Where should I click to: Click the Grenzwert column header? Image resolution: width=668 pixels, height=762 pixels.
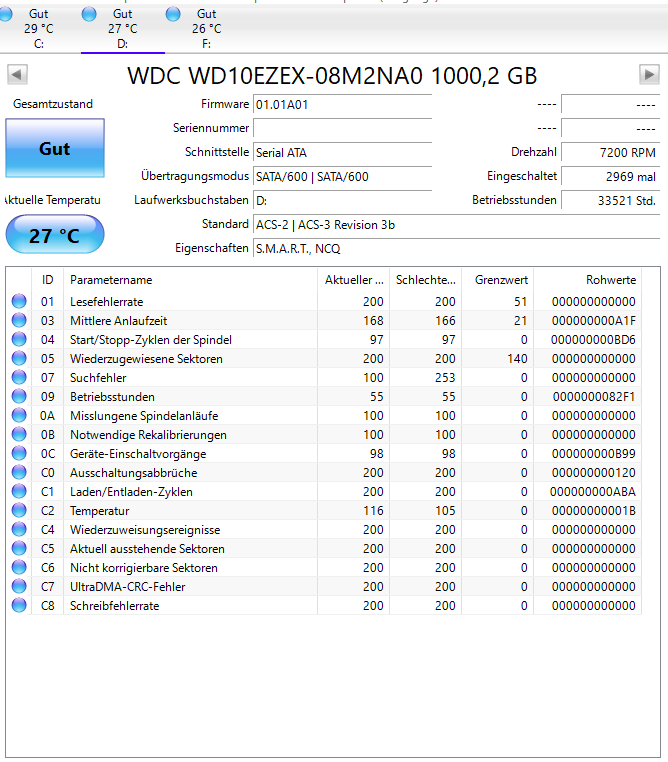[497, 280]
